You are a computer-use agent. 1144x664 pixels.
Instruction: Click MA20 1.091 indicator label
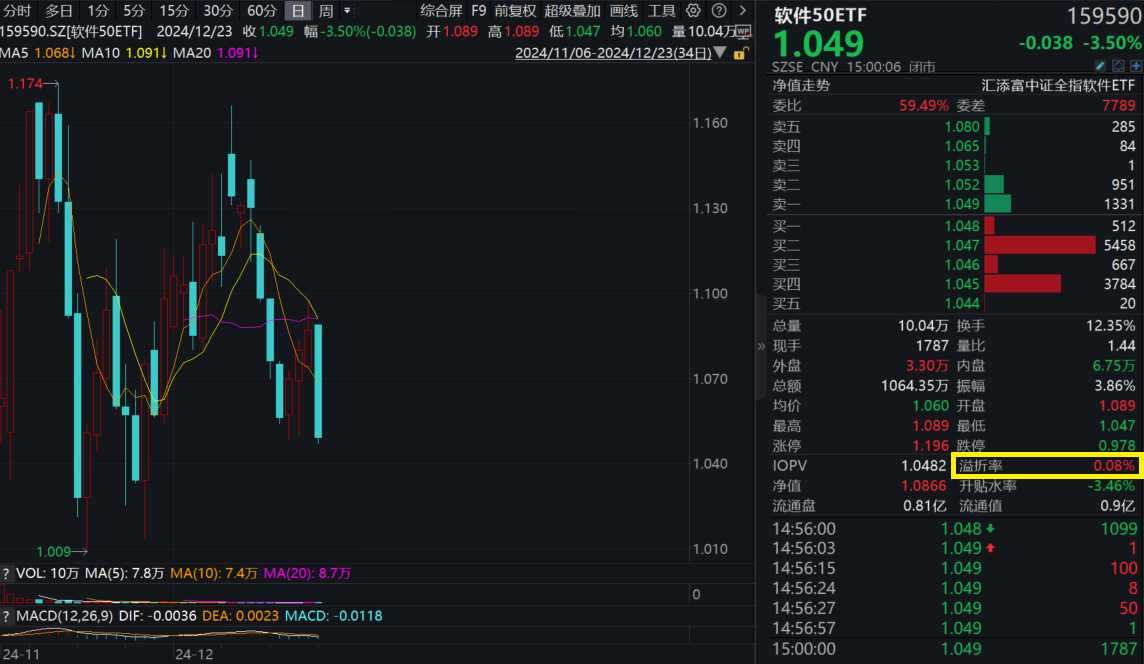215,53
